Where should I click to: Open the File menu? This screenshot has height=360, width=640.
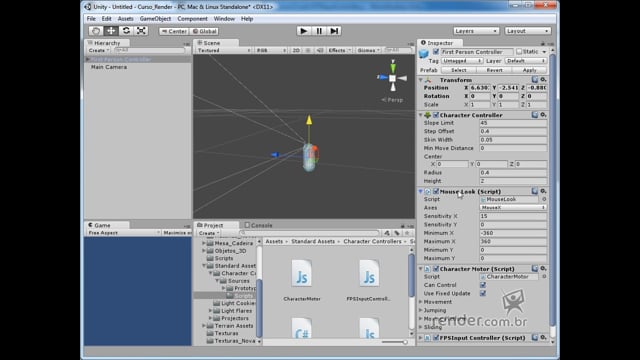91,19
